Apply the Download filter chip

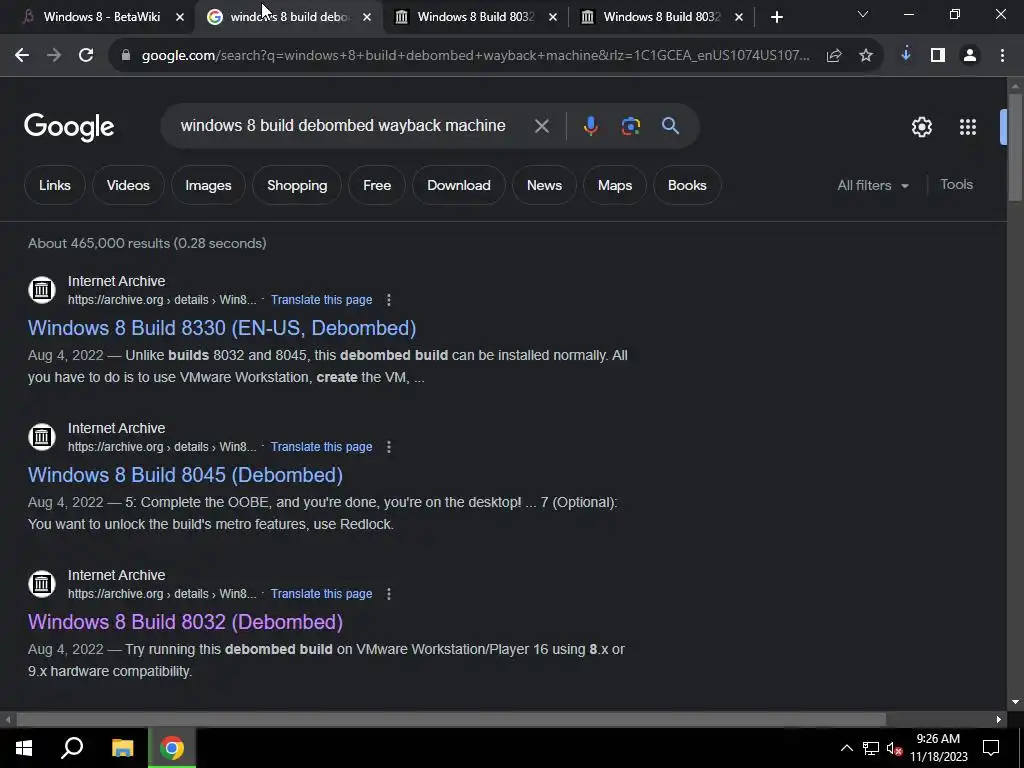click(458, 185)
